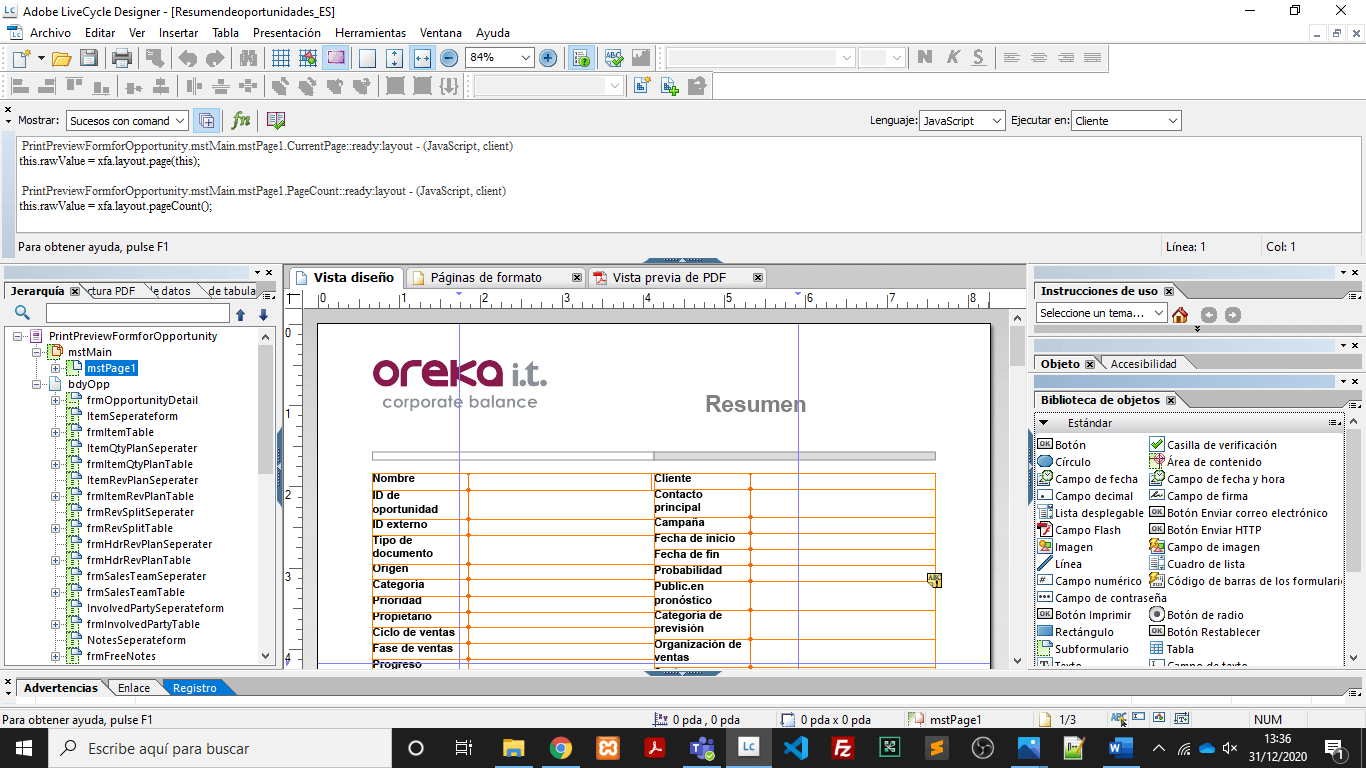
Task: Select the Subformulario object in library
Action: click(x=1083, y=649)
